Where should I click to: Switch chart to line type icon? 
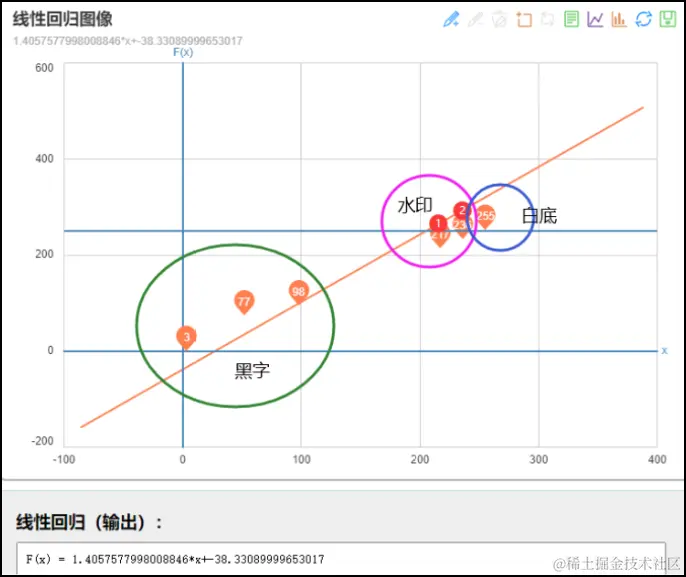coord(595,19)
